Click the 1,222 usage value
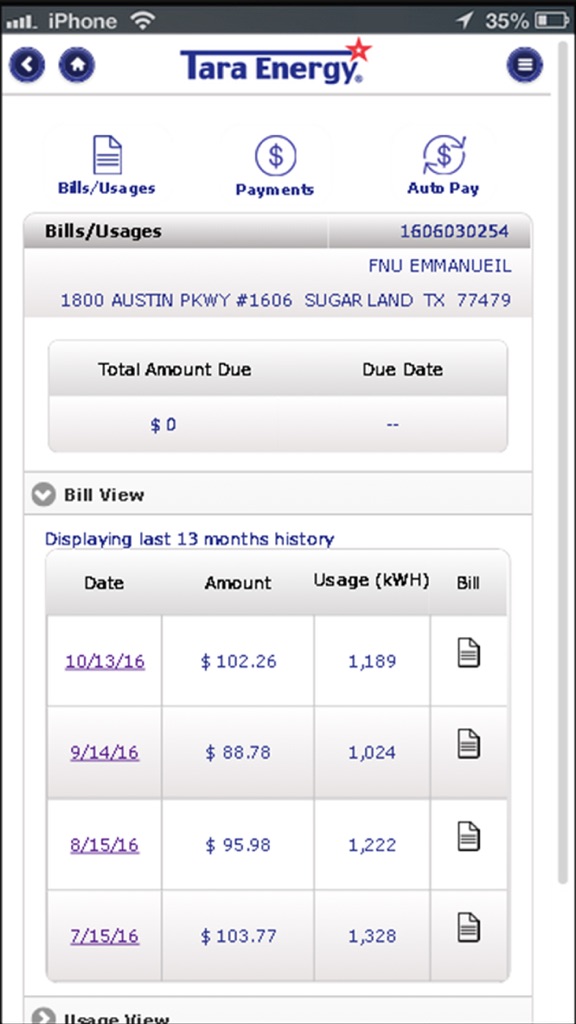The width and height of the screenshot is (576, 1024). tap(372, 845)
